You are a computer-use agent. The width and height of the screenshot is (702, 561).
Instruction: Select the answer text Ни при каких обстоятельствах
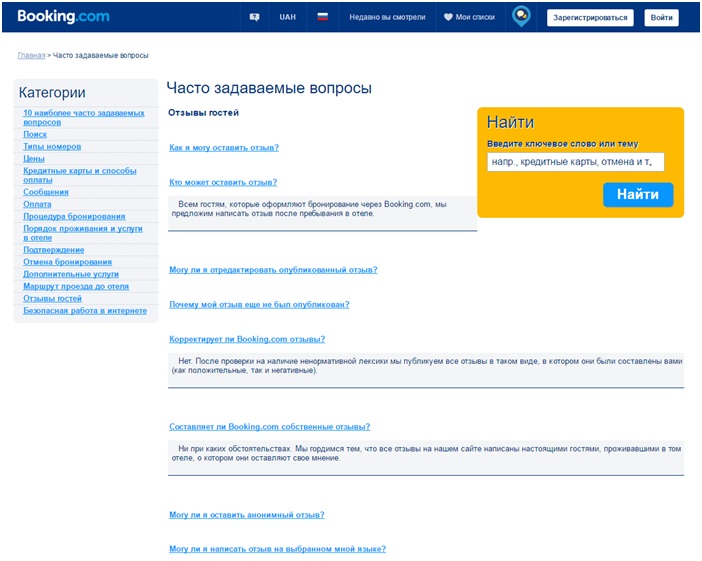tap(426, 453)
